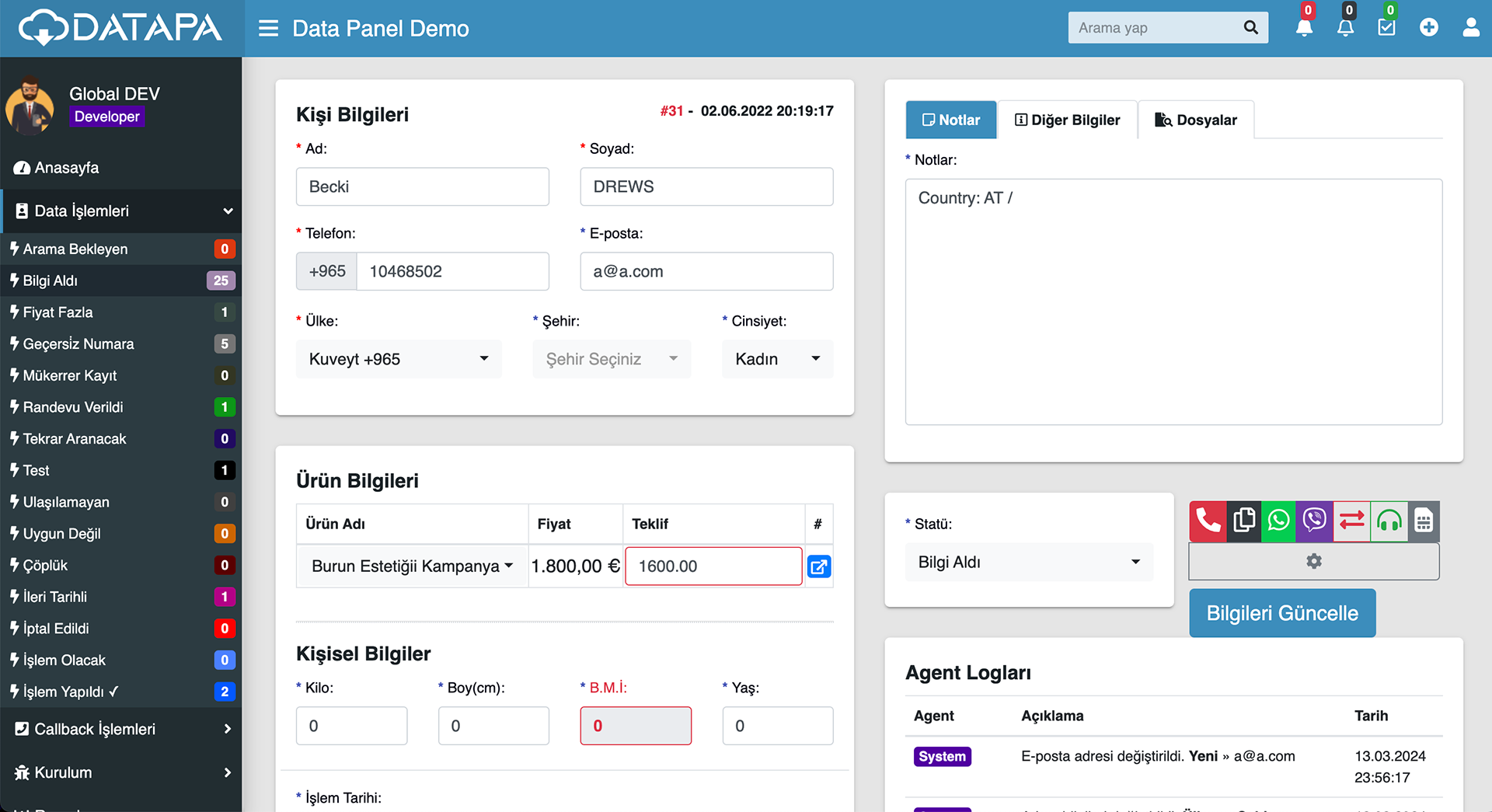This screenshot has width=1492, height=812.
Task: Open the tasks checkmark icon in header
Action: pos(1386,28)
